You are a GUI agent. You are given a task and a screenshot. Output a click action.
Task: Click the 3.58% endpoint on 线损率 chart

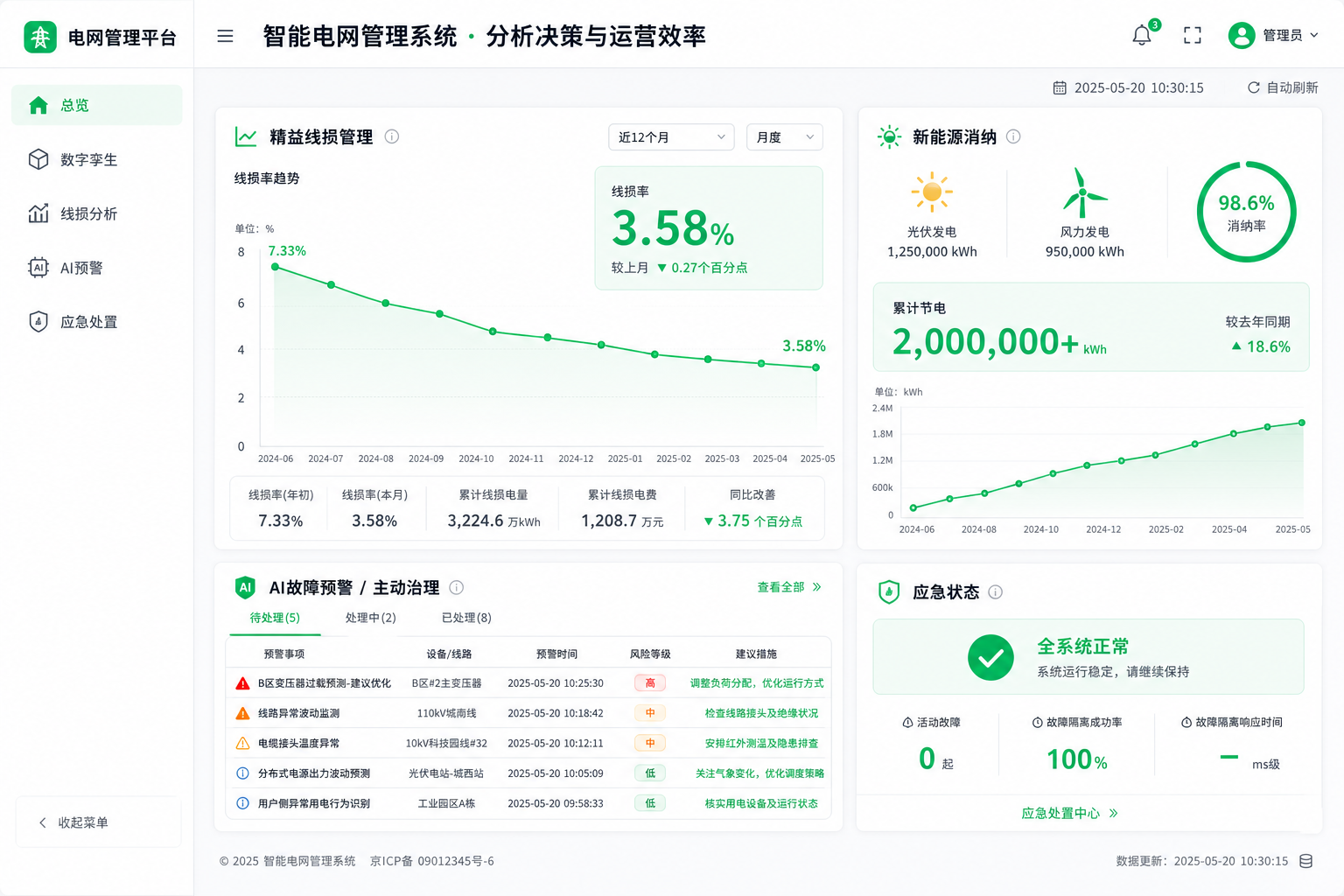point(815,367)
